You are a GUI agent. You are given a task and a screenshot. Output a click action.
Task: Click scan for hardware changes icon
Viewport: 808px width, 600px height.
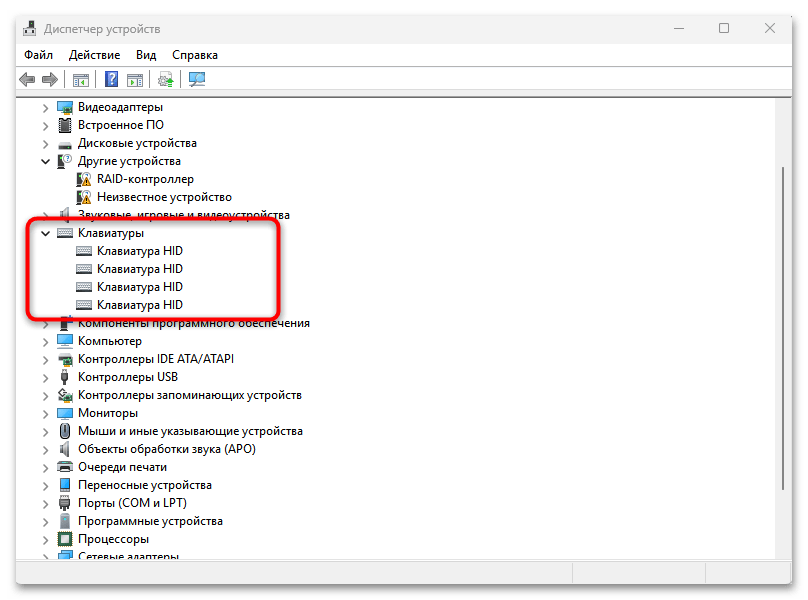[x=197, y=80]
